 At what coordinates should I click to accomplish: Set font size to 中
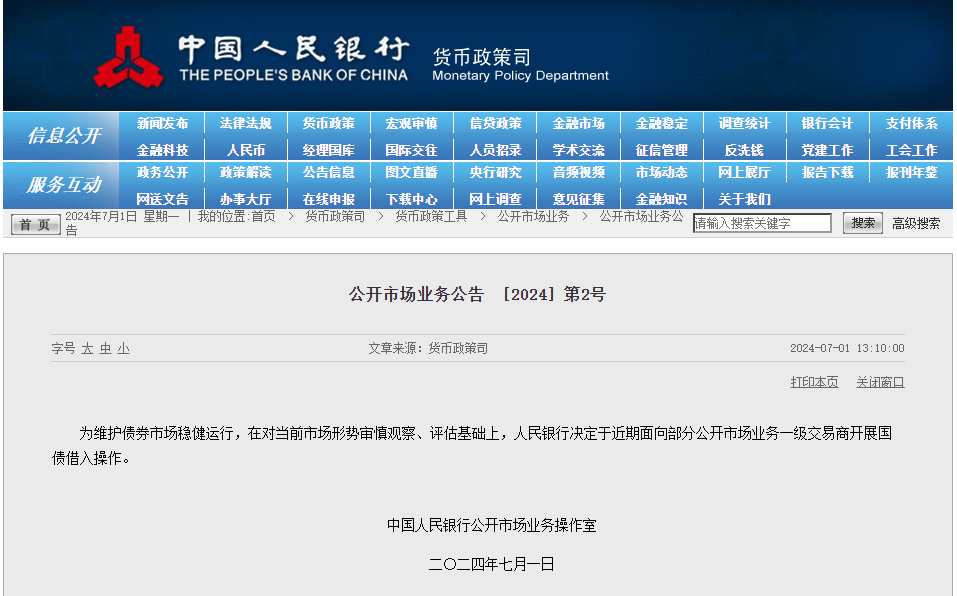(x=106, y=348)
